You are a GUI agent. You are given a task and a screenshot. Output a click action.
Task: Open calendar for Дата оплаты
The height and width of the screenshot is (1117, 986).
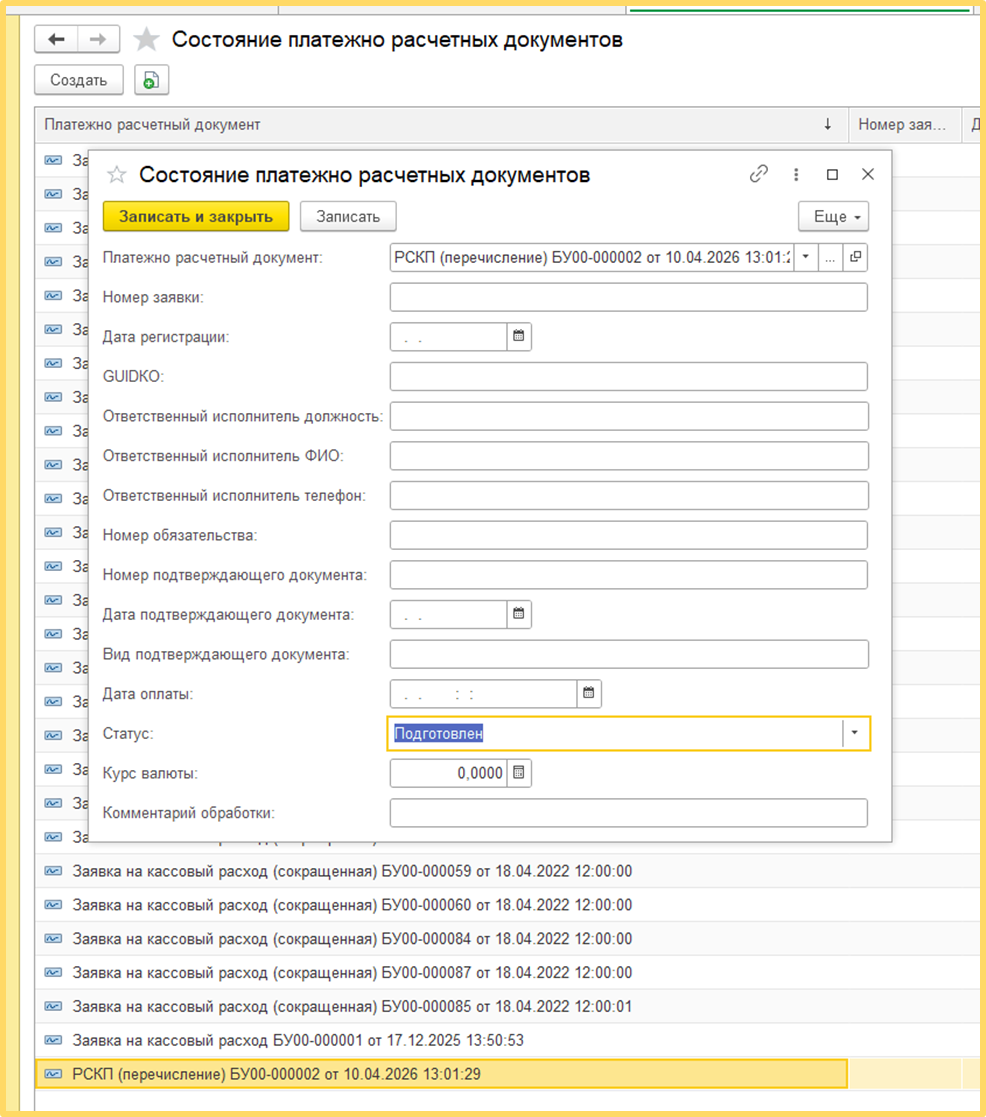tap(588, 694)
